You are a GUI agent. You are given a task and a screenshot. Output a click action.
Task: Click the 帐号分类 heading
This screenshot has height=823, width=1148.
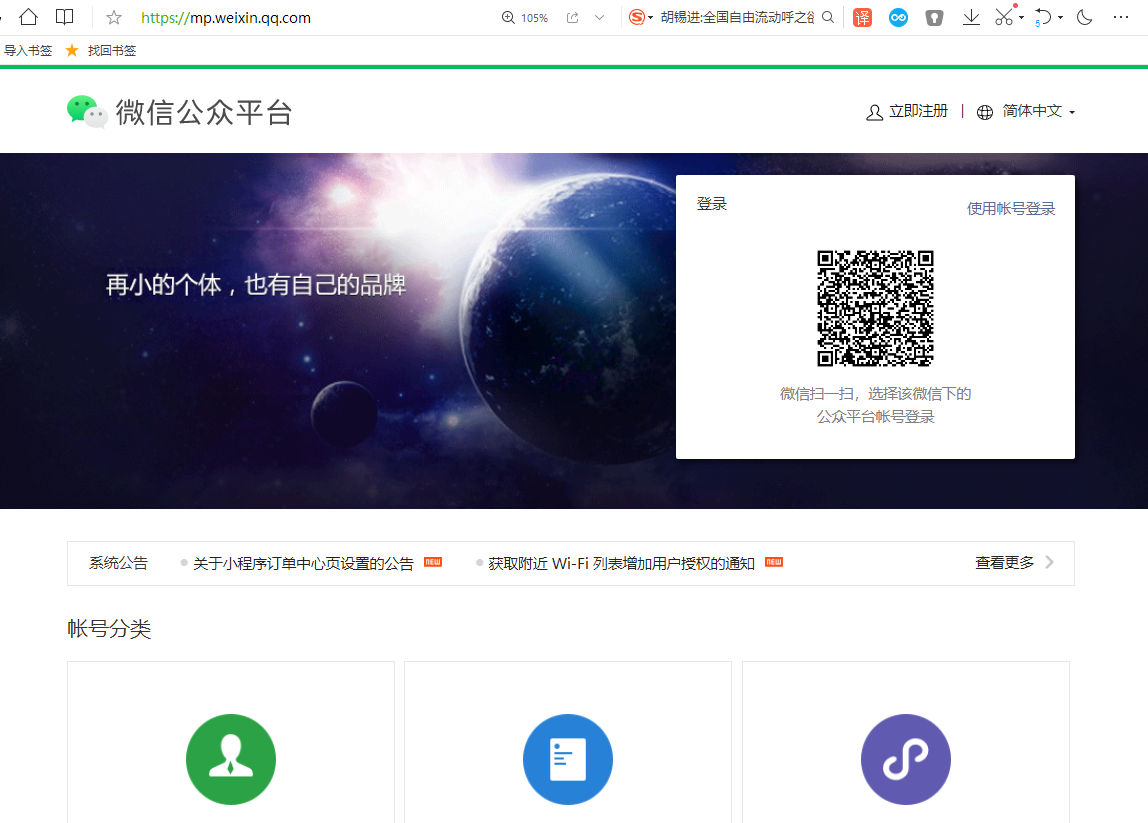109,629
